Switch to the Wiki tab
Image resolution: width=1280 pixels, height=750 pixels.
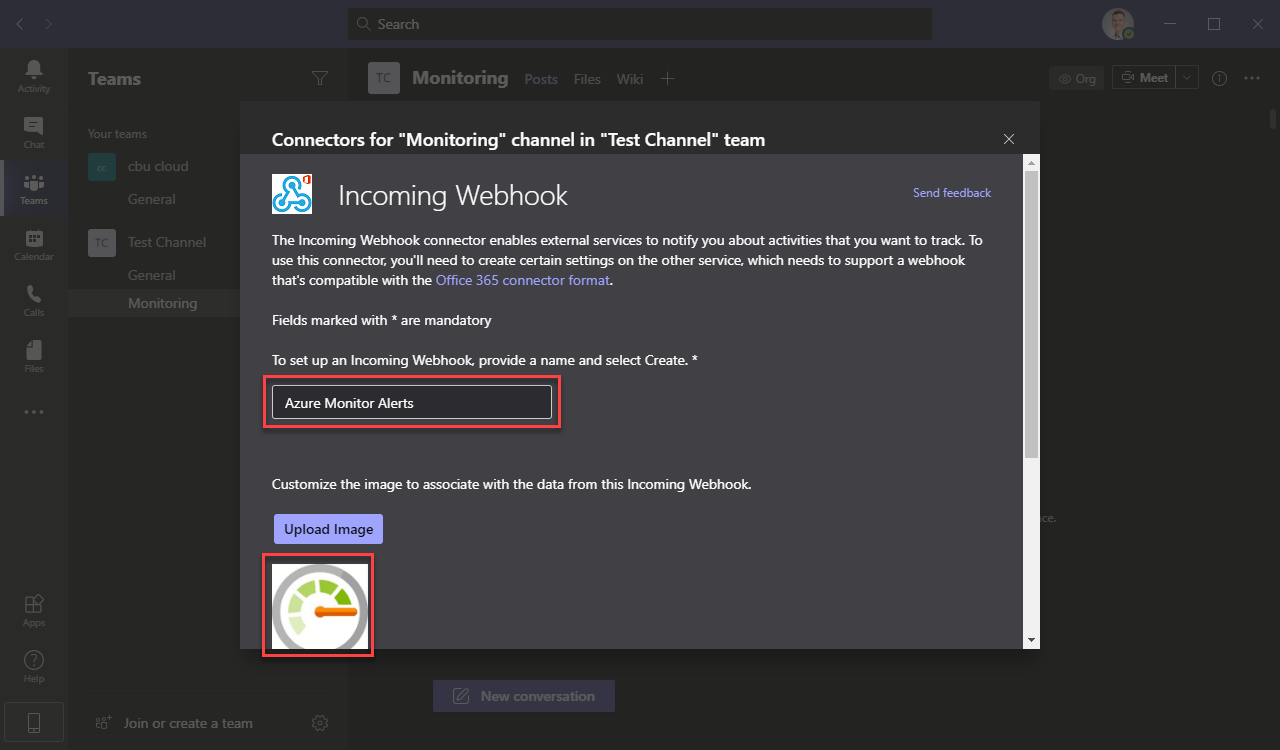pos(630,79)
